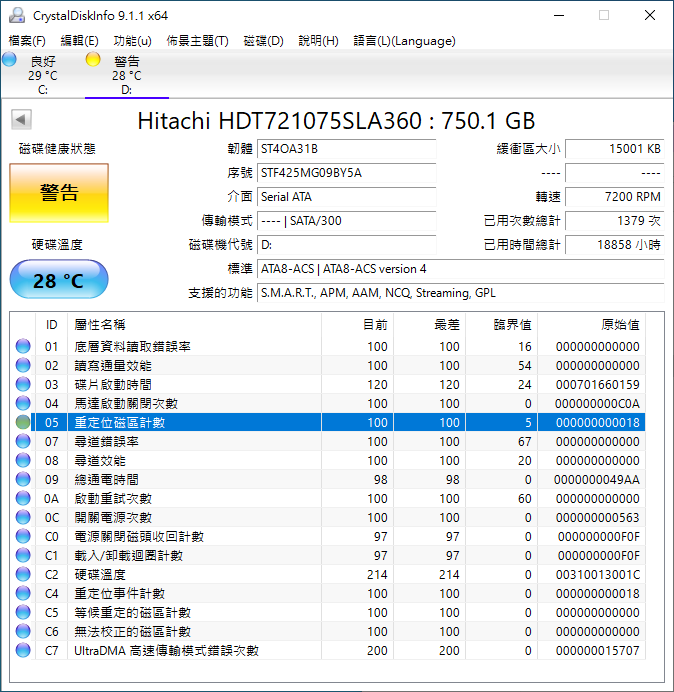The height and width of the screenshot is (692, 674).
Task: Click the interface field Serial ATA
Action: coord(347,196)
